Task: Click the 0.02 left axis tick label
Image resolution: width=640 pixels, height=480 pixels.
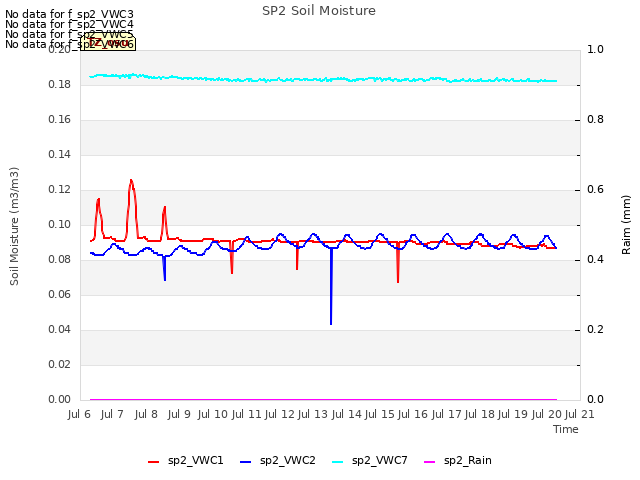Action: pyautogui.click(x=59, y=364)
